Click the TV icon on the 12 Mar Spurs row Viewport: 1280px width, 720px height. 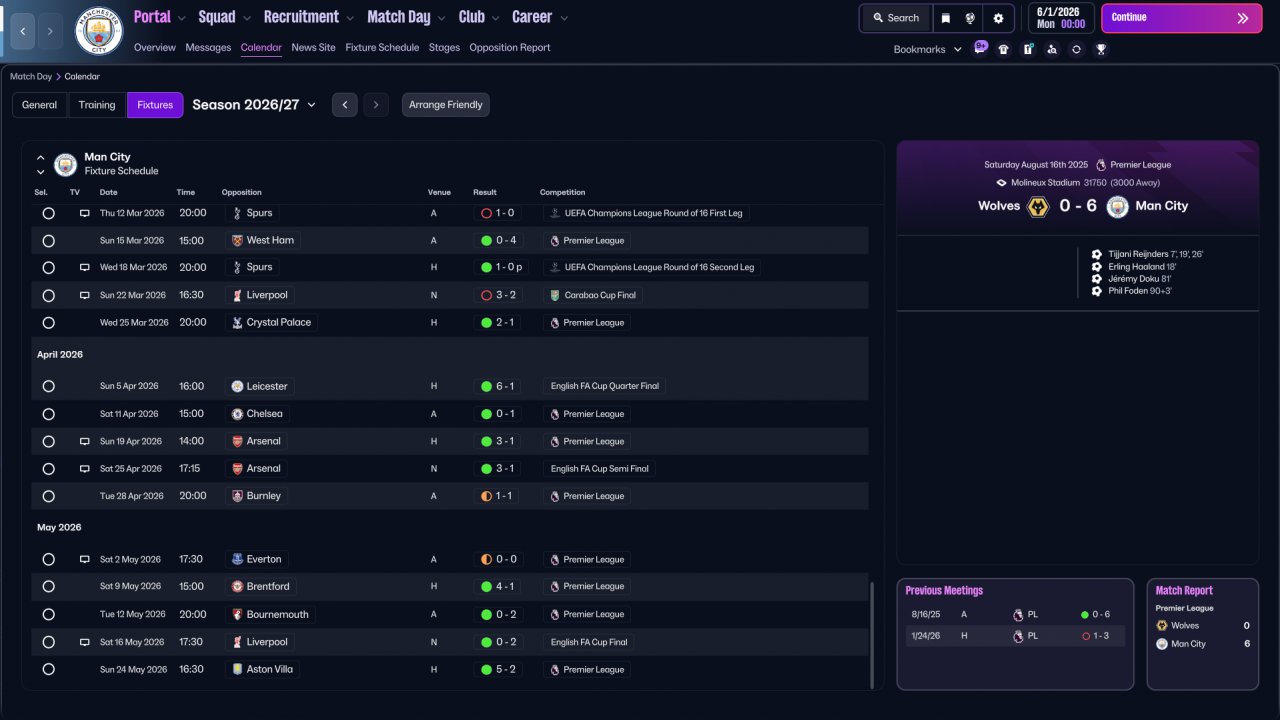point(85,213)
